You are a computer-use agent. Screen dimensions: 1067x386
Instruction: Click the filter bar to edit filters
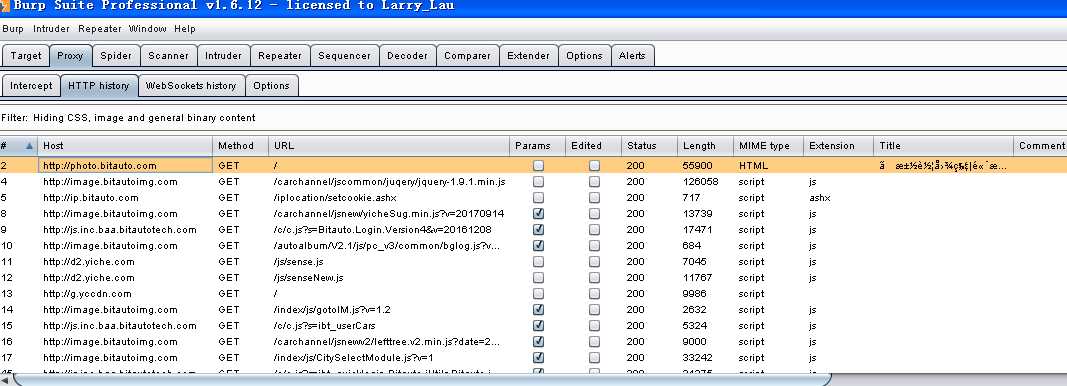tap(534, 118)
